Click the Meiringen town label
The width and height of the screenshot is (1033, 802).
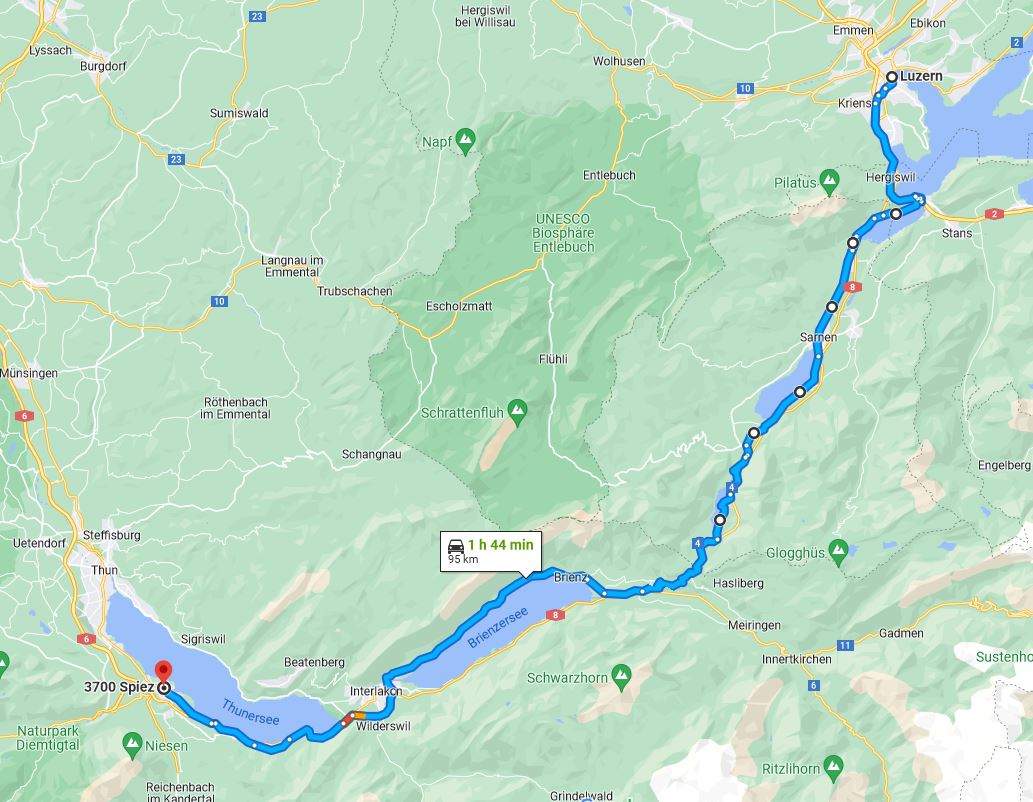coord(754,625)
